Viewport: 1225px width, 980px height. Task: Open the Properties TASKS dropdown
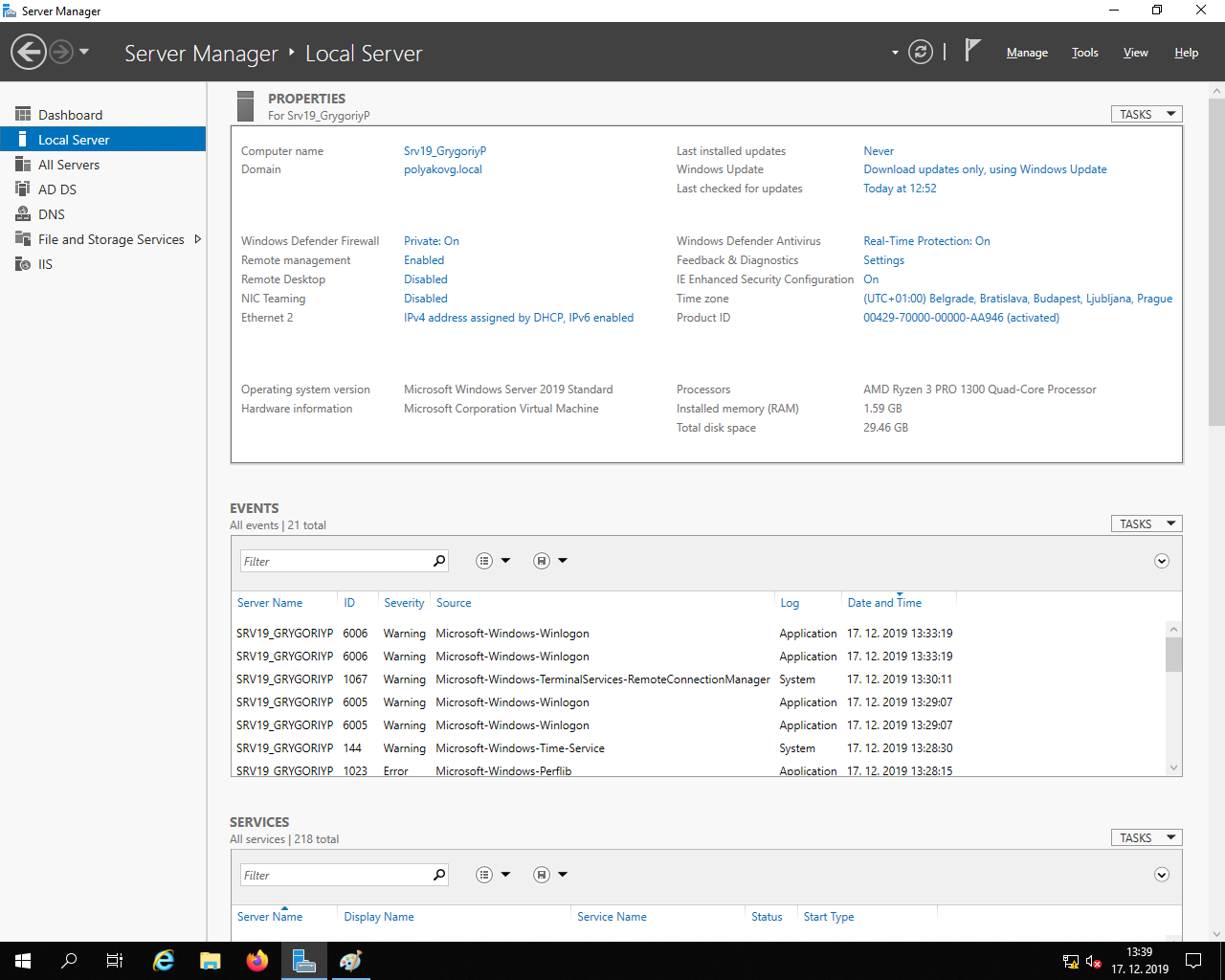1147,114
